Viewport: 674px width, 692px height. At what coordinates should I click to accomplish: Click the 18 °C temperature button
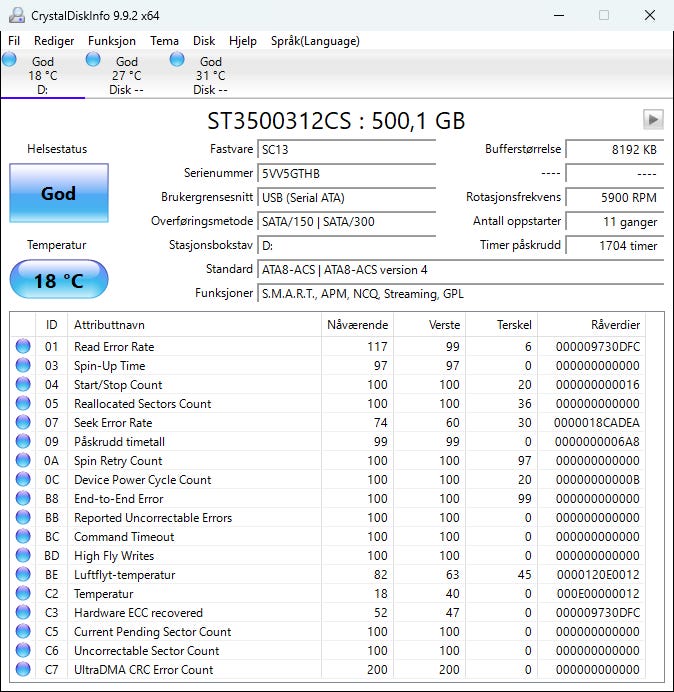point(59,280)
